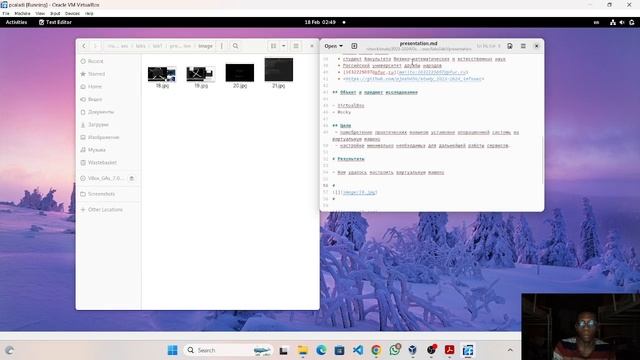
Task: Click the Windows taskbar Search box
Action: pos(228,350)
